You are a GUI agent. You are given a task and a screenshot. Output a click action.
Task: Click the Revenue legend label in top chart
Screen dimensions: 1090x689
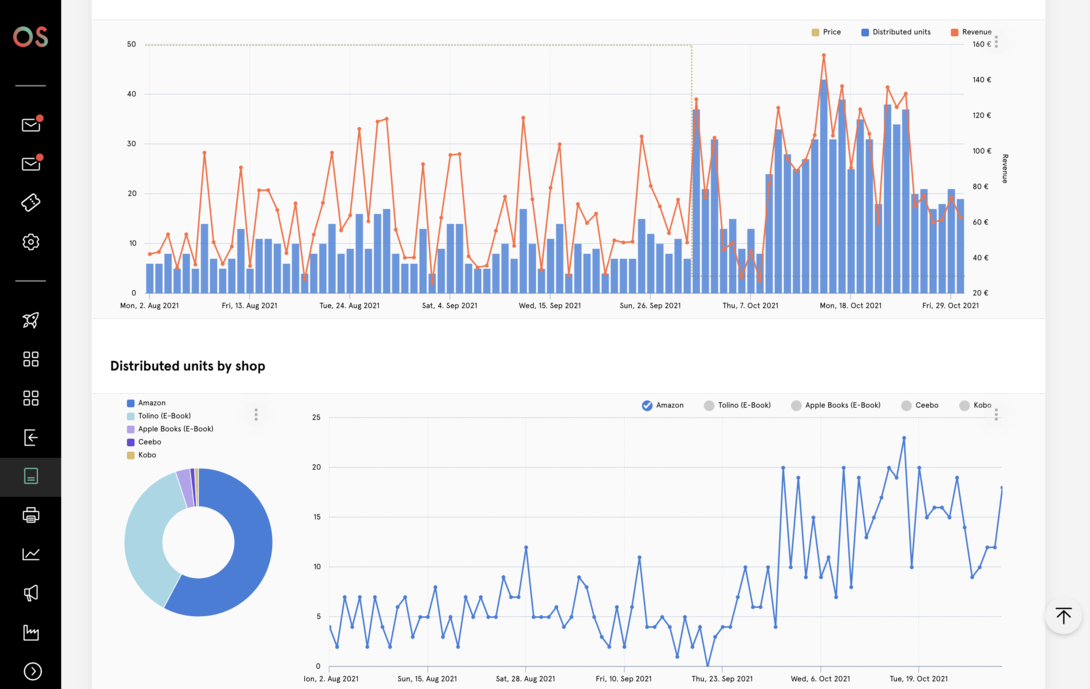(976, 32)
